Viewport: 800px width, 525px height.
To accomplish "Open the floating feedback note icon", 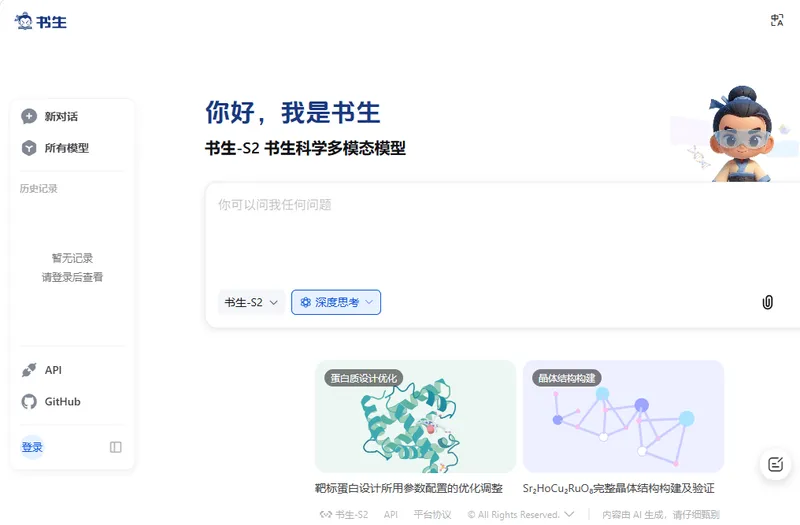I will 776,464.
